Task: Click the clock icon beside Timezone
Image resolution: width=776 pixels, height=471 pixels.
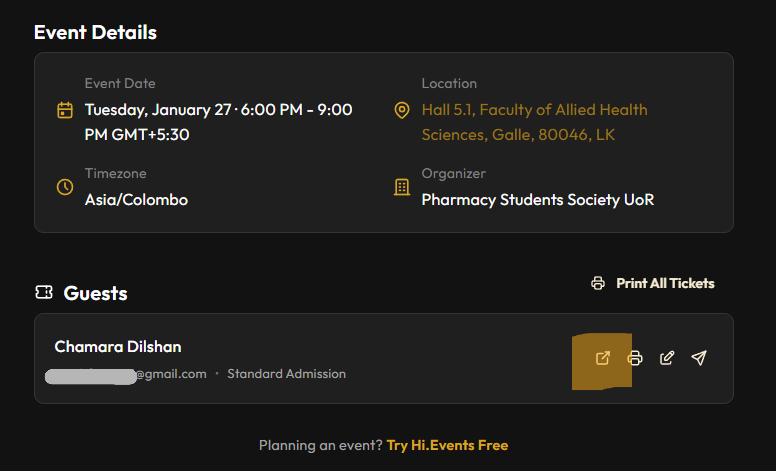Action: 65,187
